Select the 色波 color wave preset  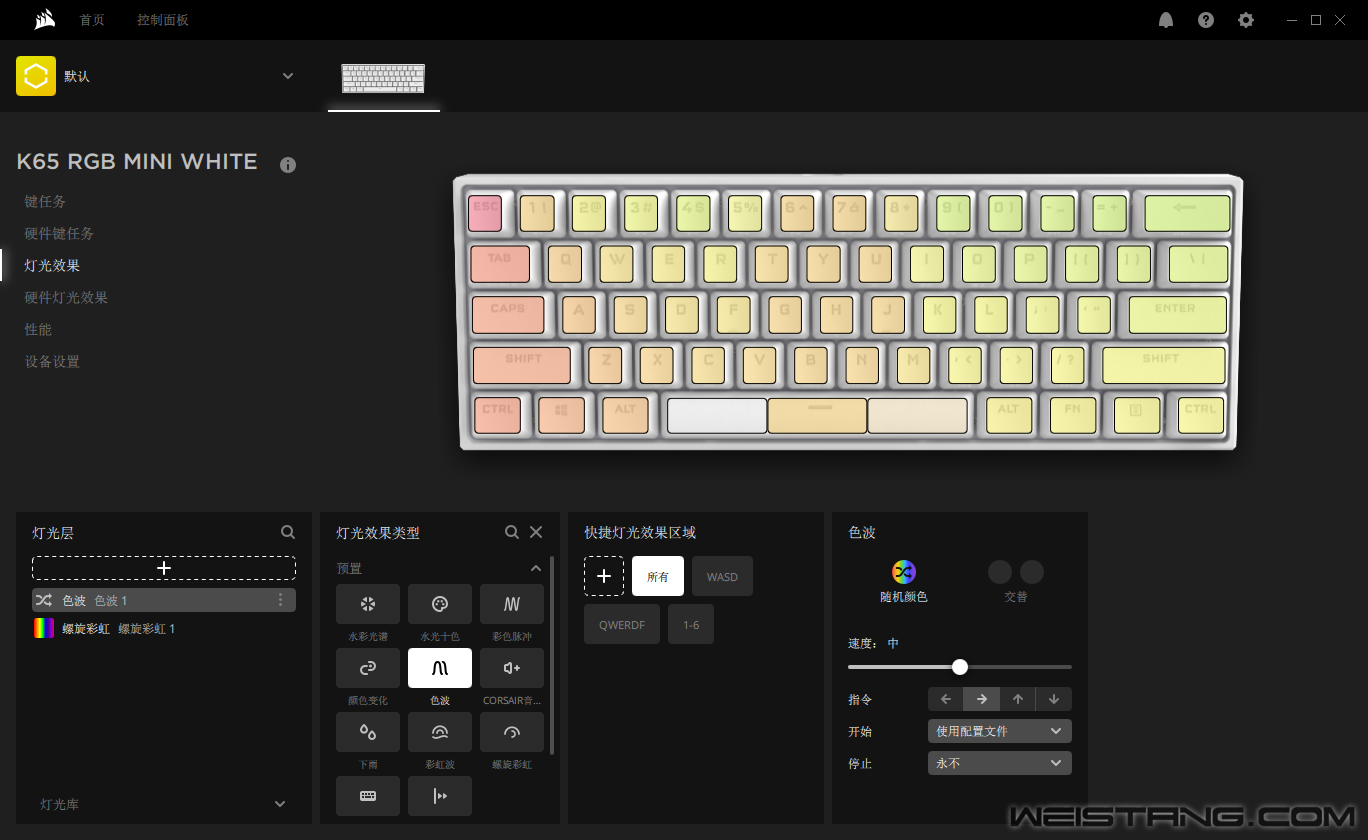click(x=440, y=668)
